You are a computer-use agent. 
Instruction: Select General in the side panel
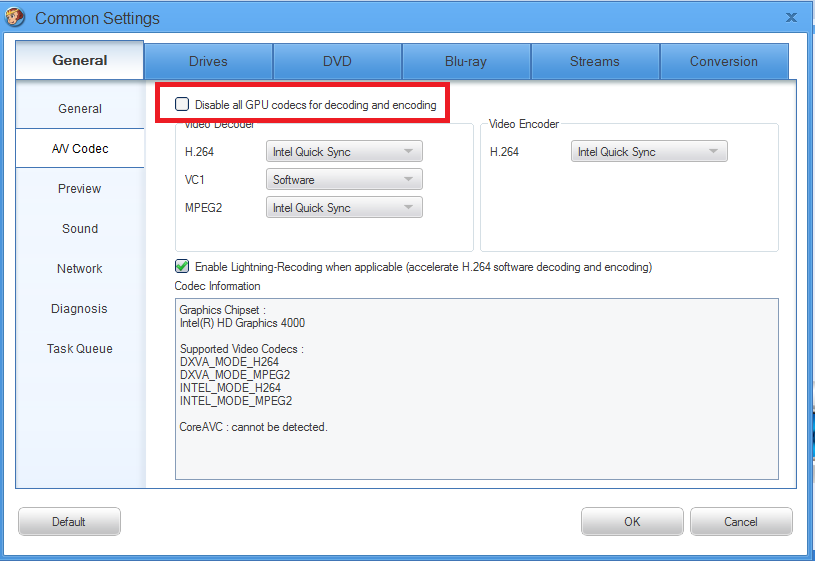[80, 109]
